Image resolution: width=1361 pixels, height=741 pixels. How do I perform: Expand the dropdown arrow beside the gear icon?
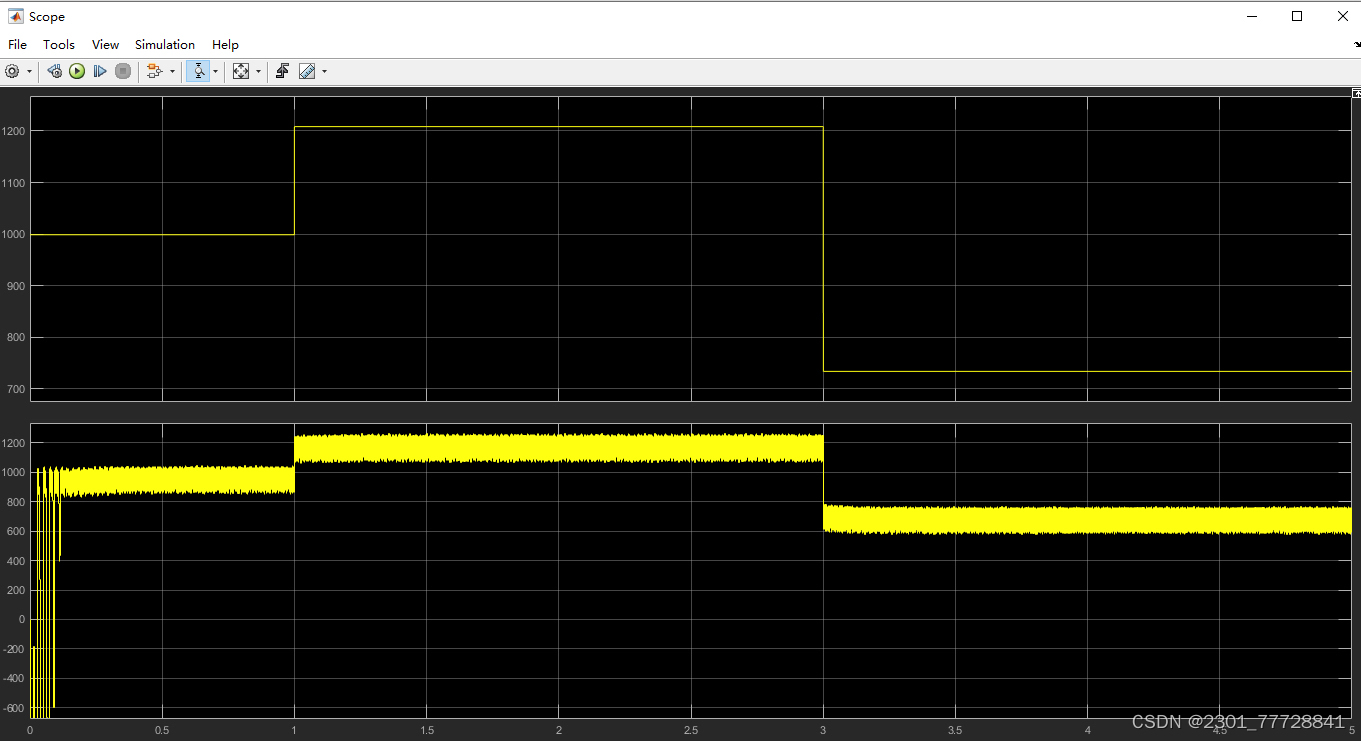(29, 72)
